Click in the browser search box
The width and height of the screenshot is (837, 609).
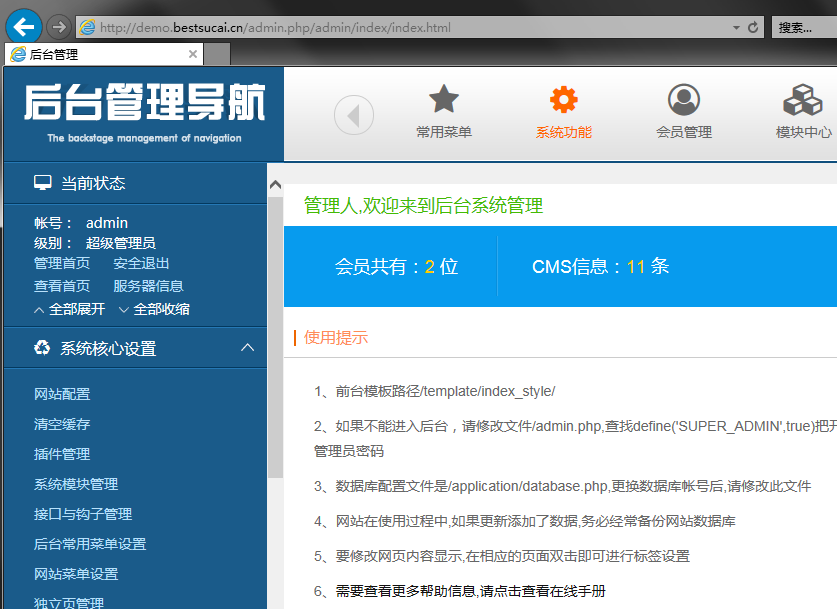[804, 28]
